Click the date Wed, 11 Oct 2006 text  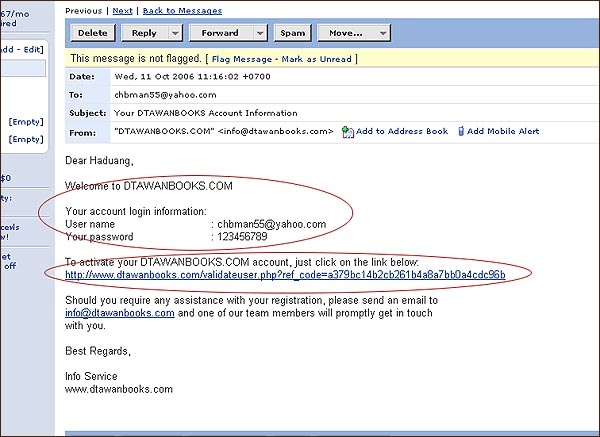tap(192, 77)
